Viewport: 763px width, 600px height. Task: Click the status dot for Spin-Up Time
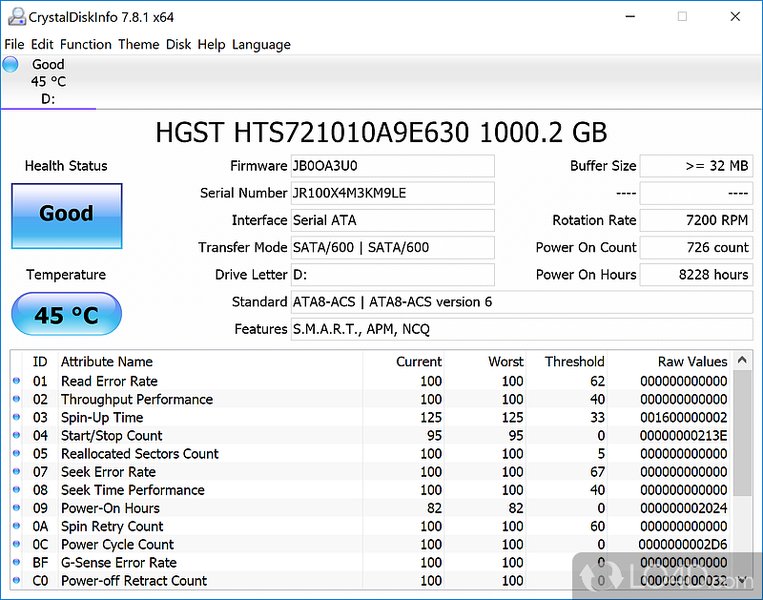tap(16, 417)
